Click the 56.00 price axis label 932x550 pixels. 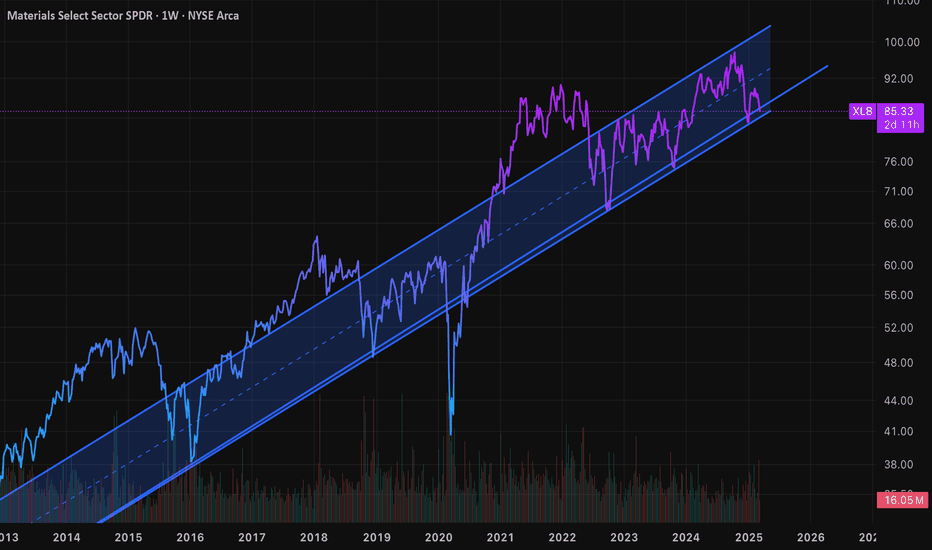click(x=899, y=295)
